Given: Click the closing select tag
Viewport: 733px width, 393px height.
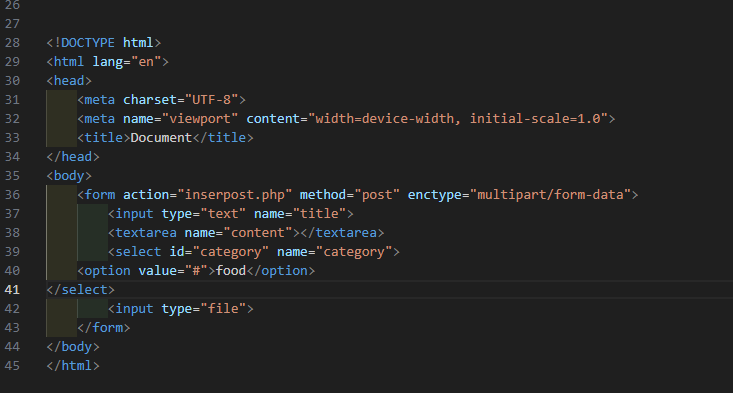Looking at the screenshot, I should pyautogui.click(x=80, y=290).
